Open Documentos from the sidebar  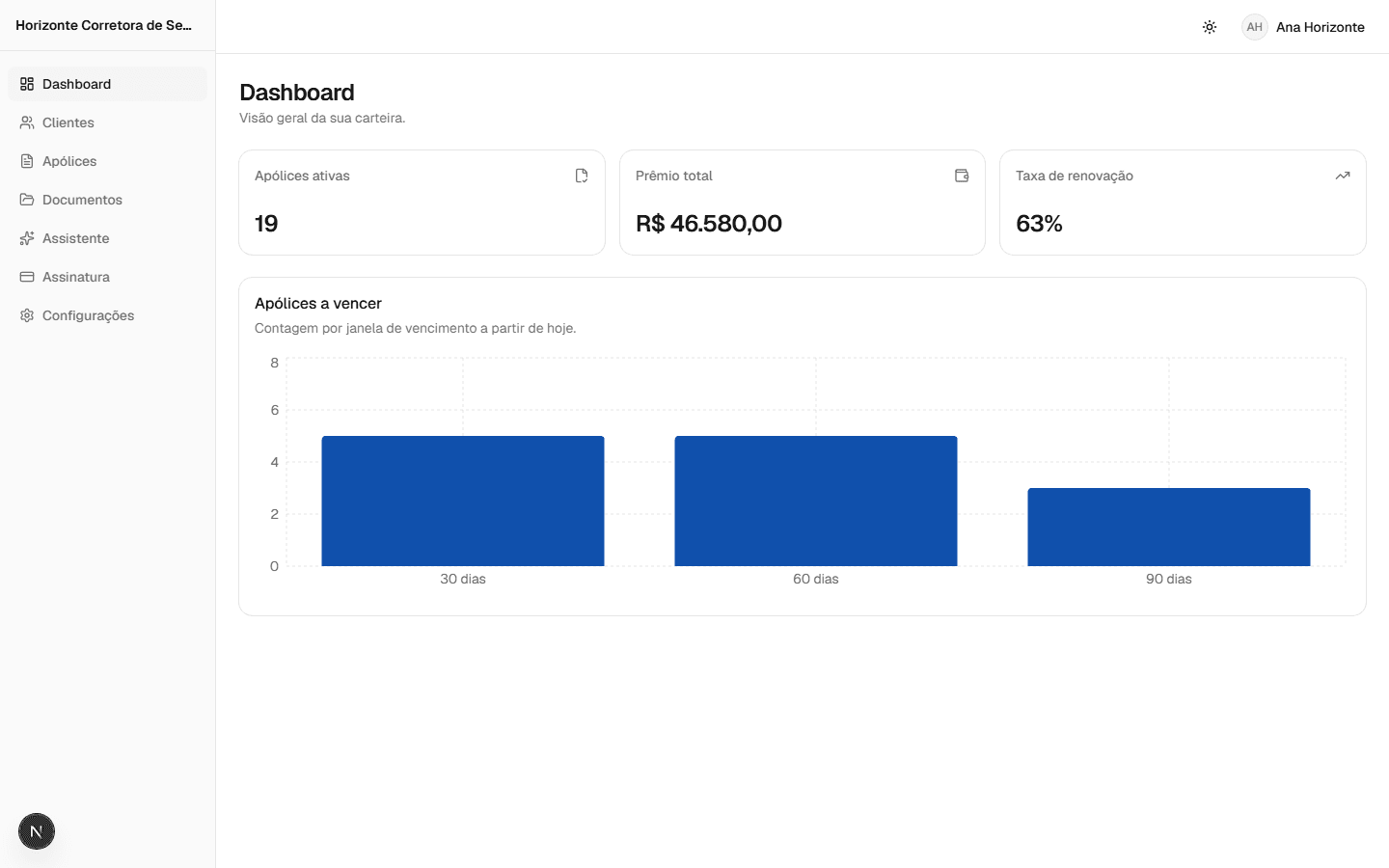(107, 200)
